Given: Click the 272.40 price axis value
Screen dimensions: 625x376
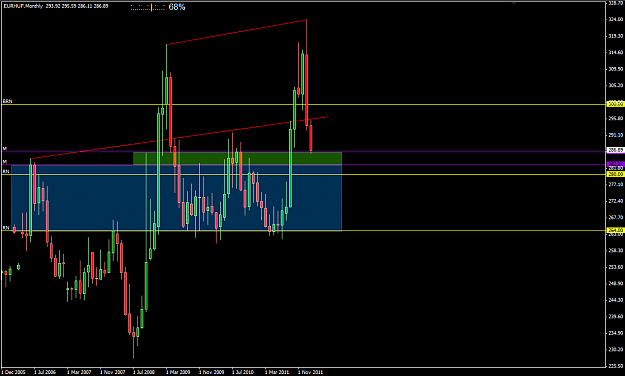Looking at the screenshot, I should (615, 201).
